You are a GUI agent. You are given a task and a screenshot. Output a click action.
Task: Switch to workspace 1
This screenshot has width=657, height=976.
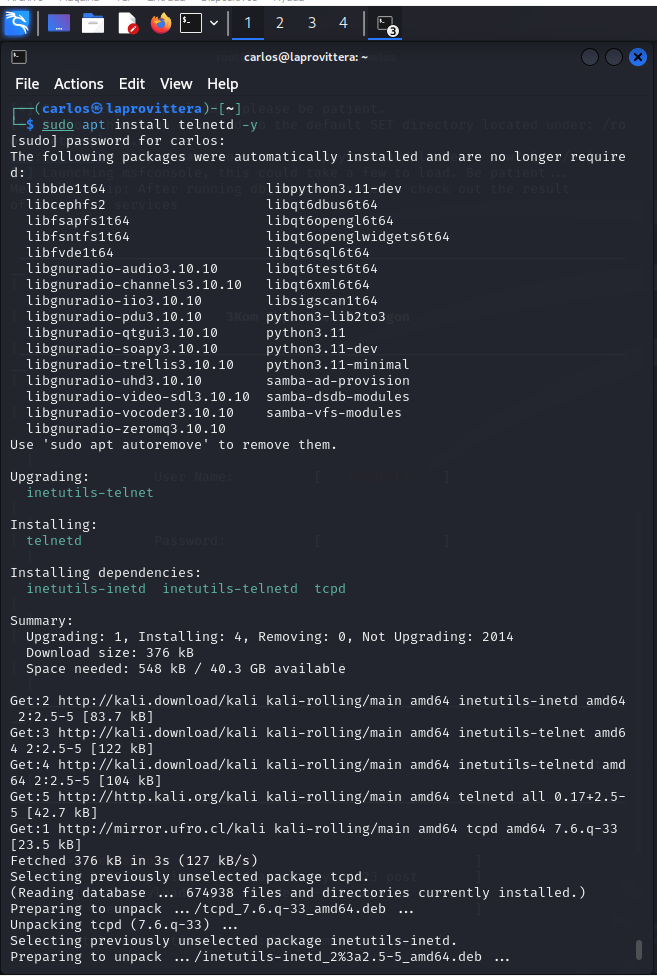[248, 23]
